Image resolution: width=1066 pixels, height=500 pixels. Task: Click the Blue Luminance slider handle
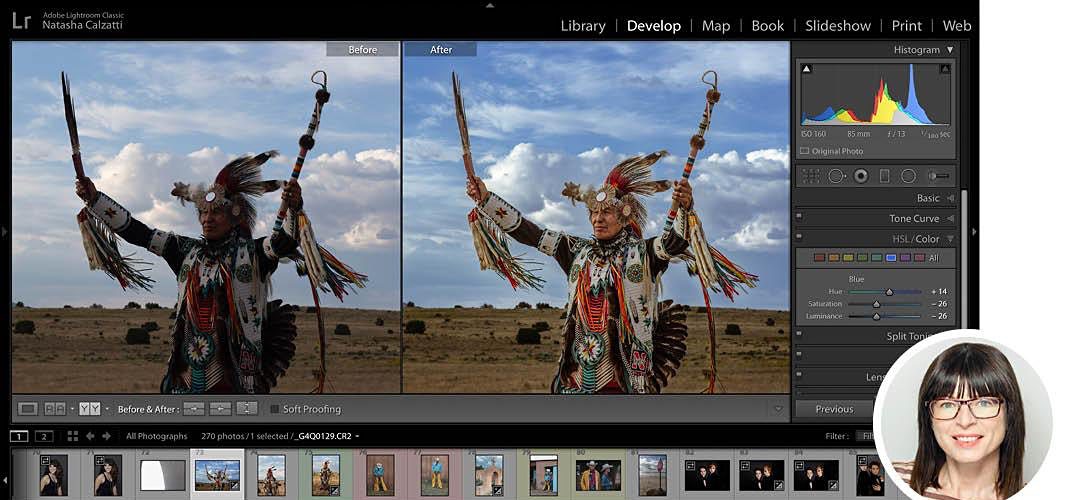point(876,316)
